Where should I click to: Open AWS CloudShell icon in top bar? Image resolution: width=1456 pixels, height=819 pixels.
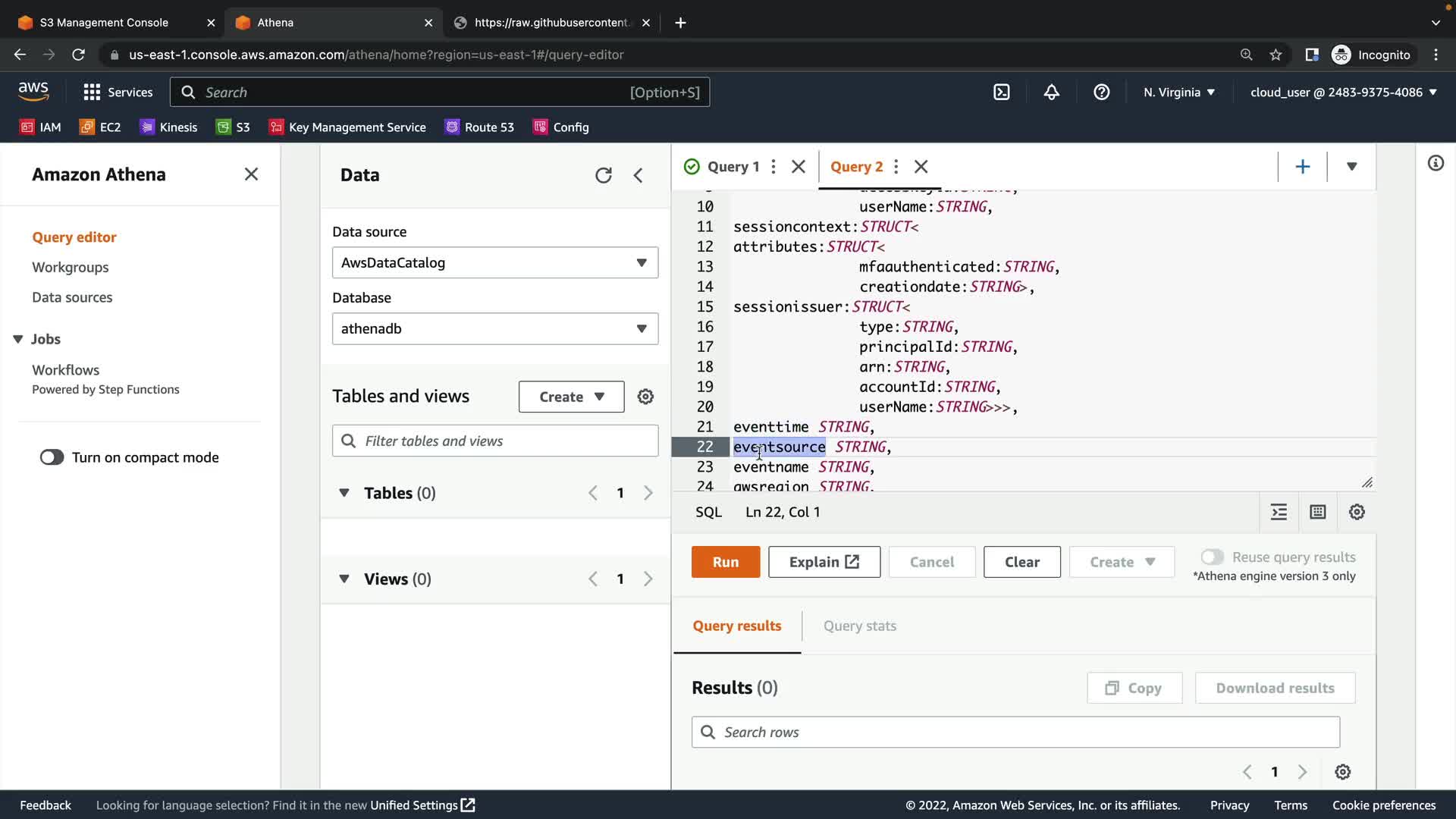1001,92
